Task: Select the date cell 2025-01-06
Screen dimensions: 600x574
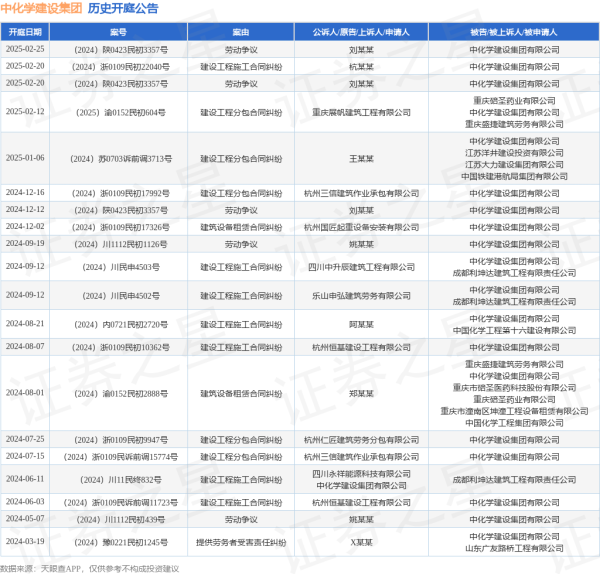Action: coord(25,158)
